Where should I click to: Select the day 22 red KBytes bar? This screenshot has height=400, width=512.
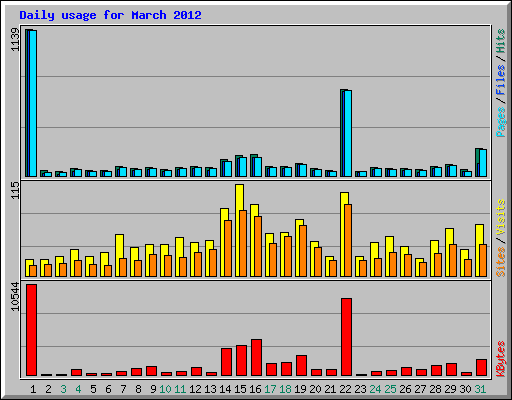point(347,337)
